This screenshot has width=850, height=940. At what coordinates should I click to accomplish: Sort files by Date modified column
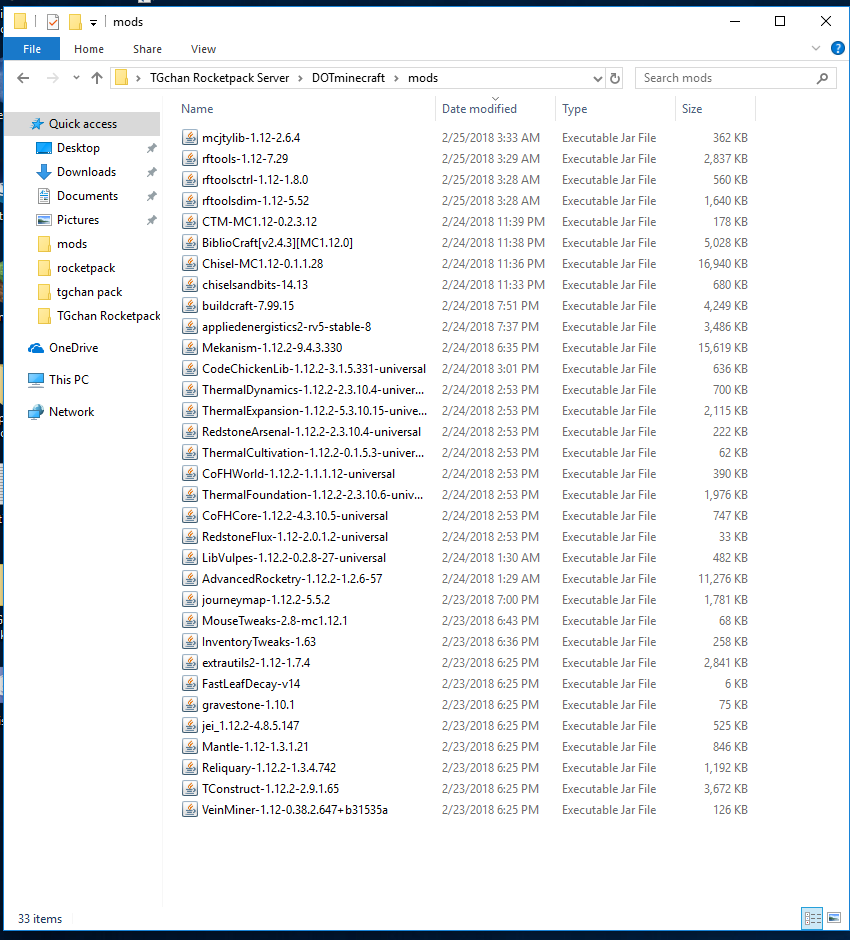tap(480, 109)
